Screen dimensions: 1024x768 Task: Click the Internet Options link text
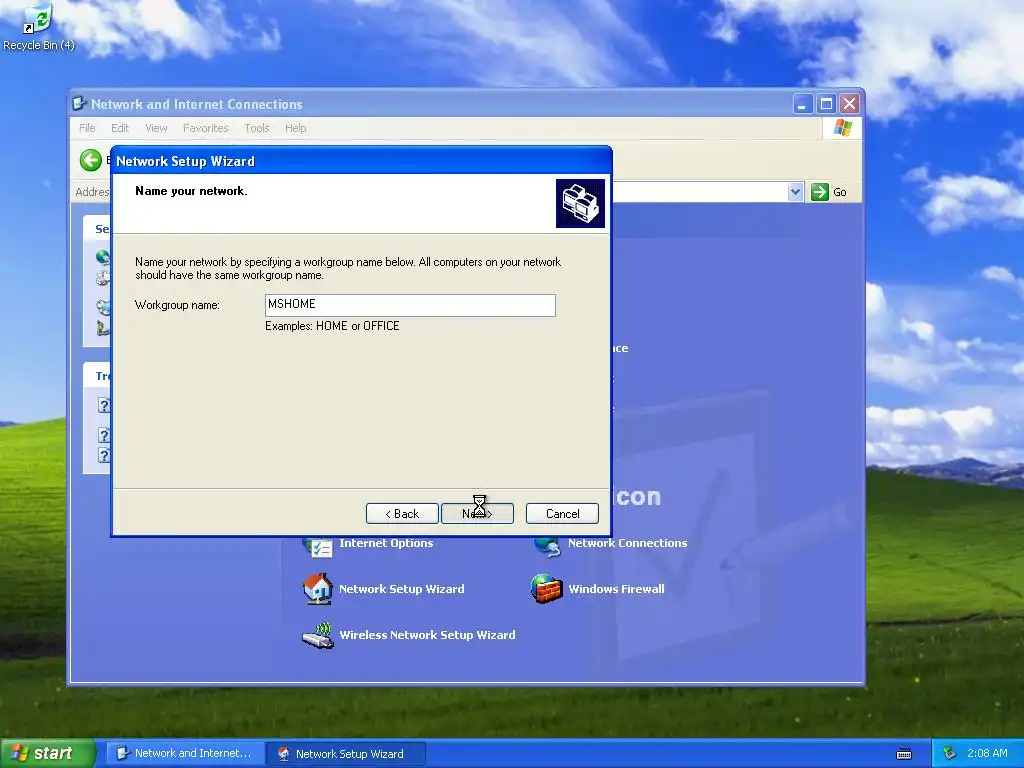click(386, 543)
